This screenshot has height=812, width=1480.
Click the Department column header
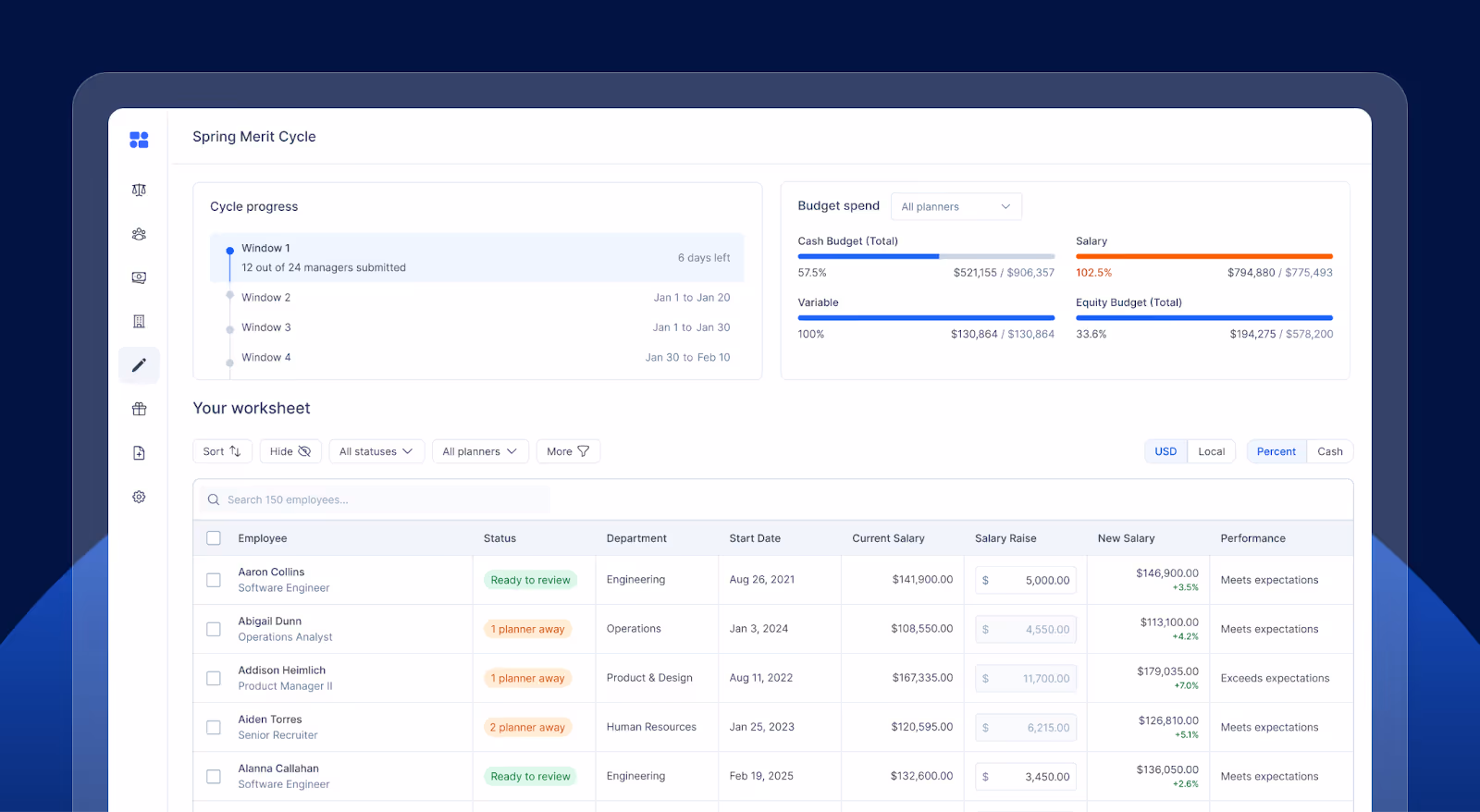coord(636,538)
